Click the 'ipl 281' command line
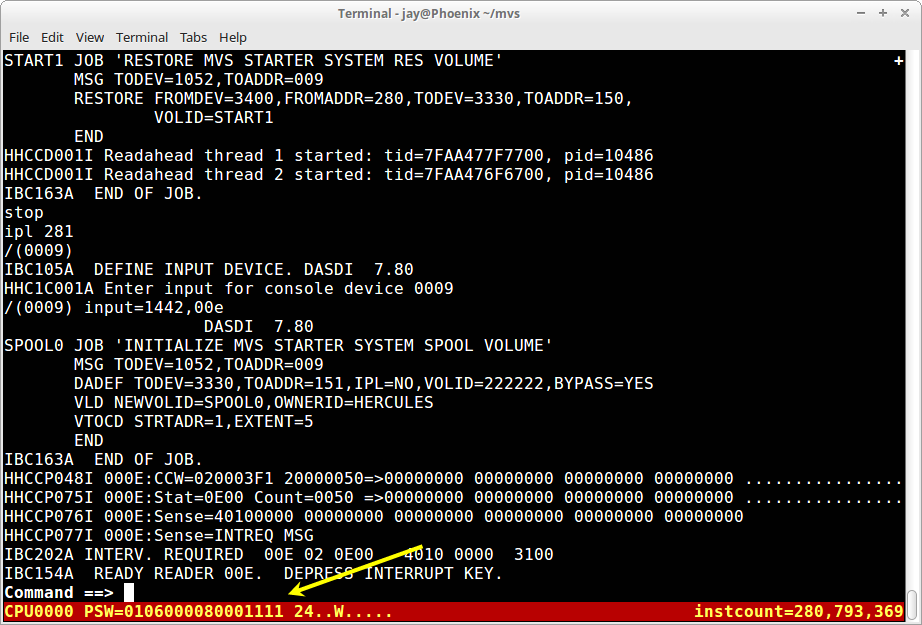 coord(38,232)
